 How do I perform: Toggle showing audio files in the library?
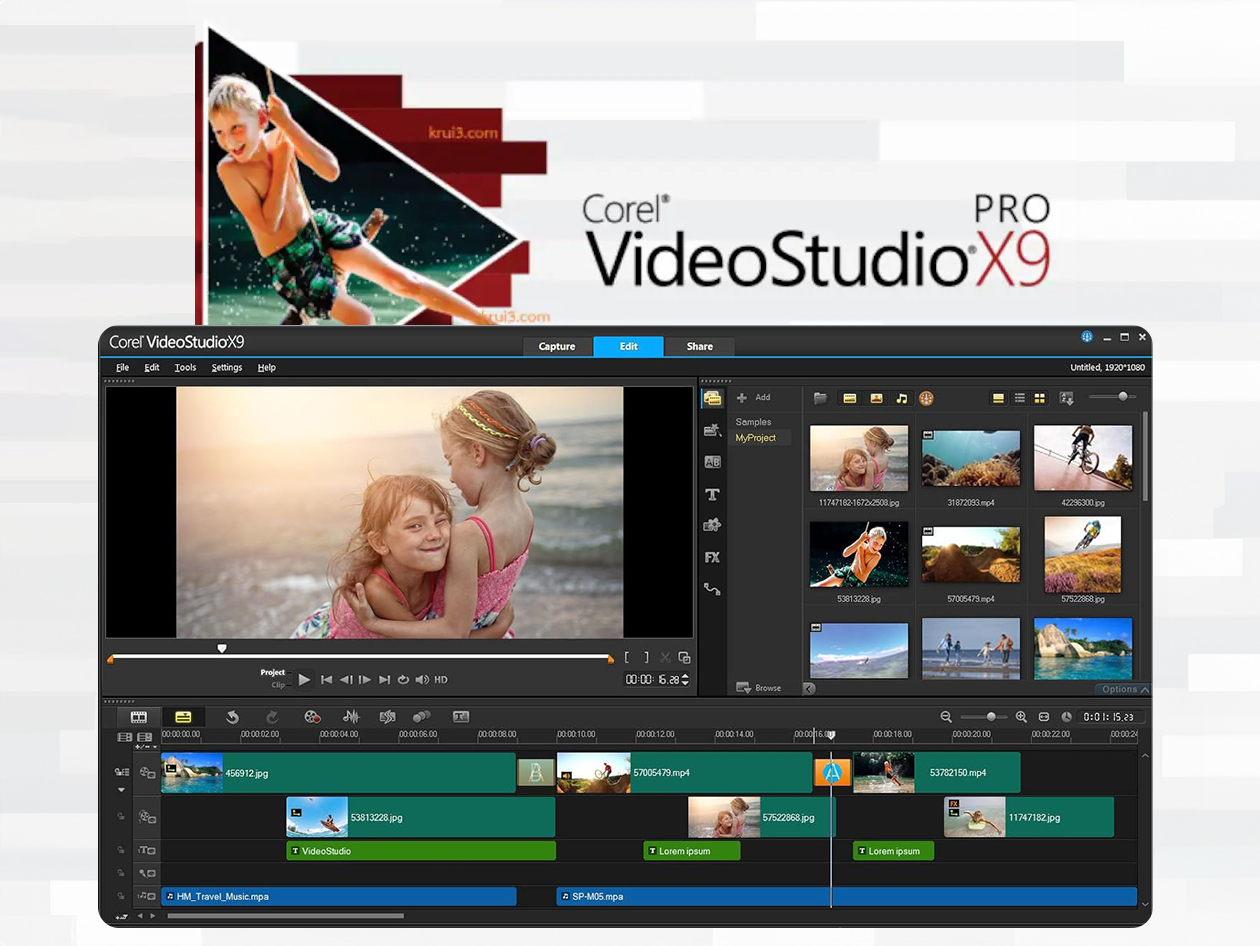901,398
